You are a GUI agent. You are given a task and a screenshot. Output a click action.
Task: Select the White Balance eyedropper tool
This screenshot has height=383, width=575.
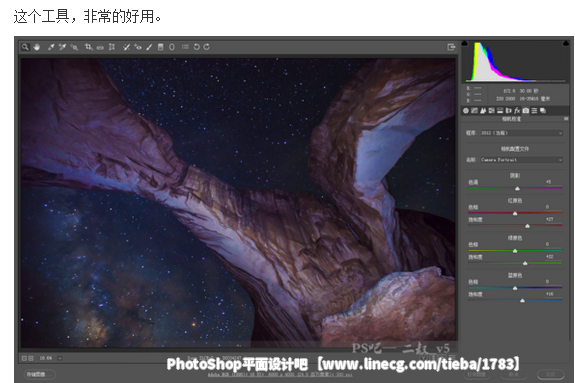pos(51,47)
